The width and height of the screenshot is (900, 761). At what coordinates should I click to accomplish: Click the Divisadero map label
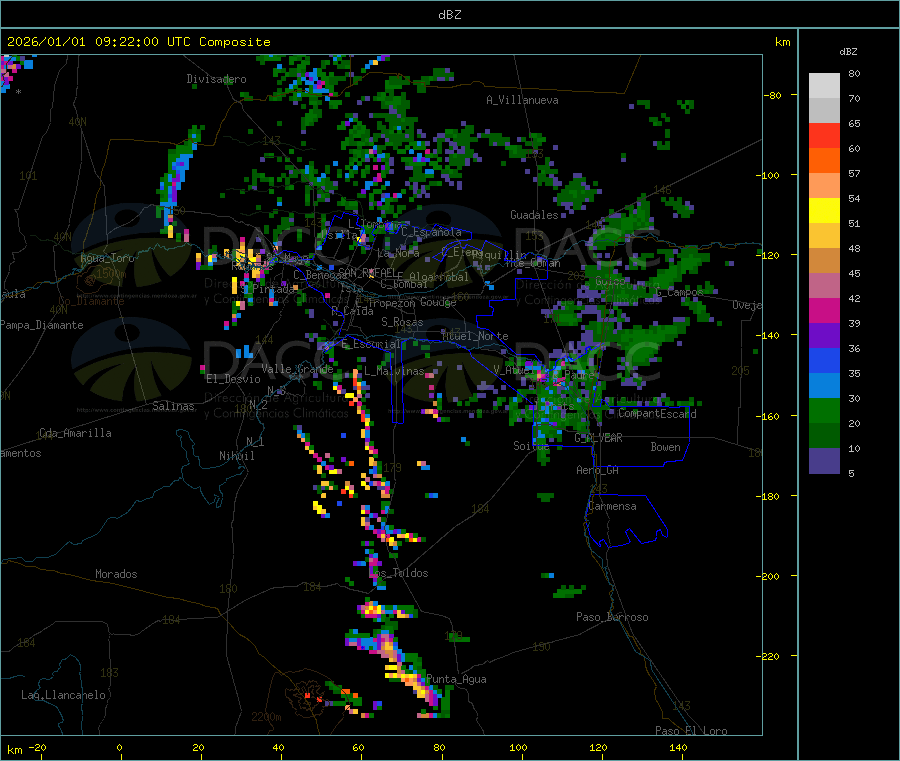click(x=216, y=79)
